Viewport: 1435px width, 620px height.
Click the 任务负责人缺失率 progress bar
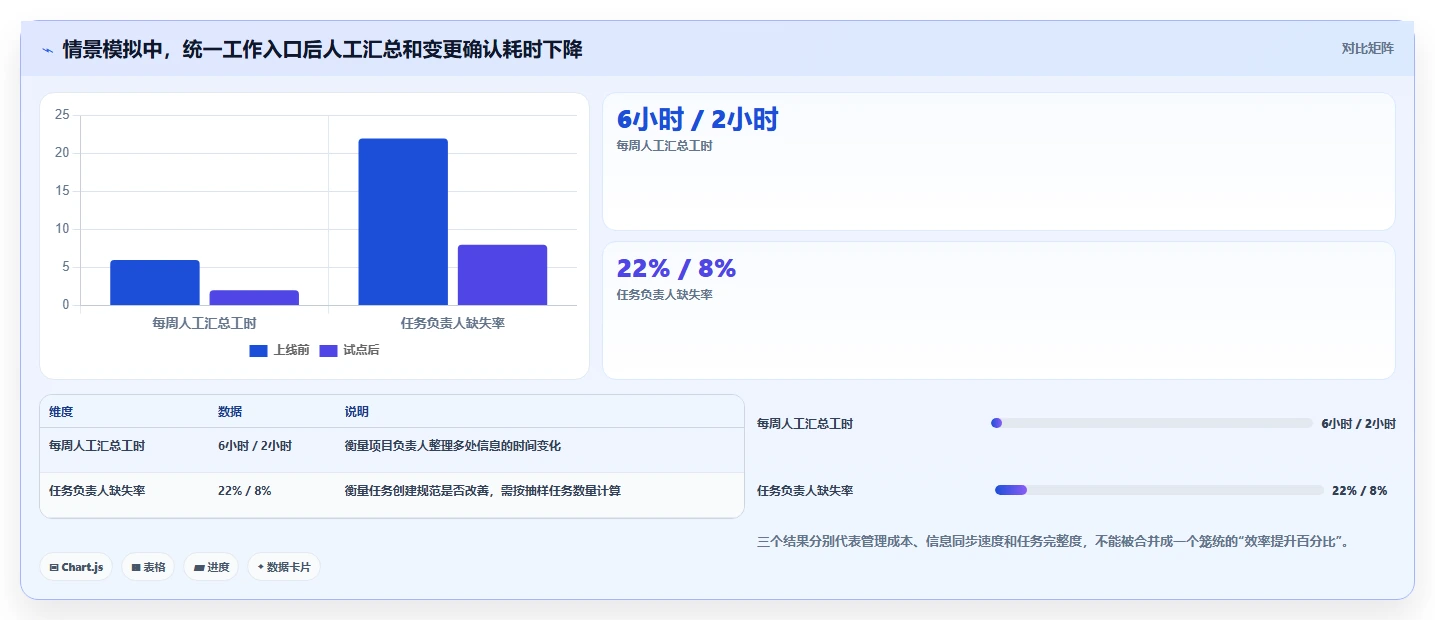click(1159, 490)
